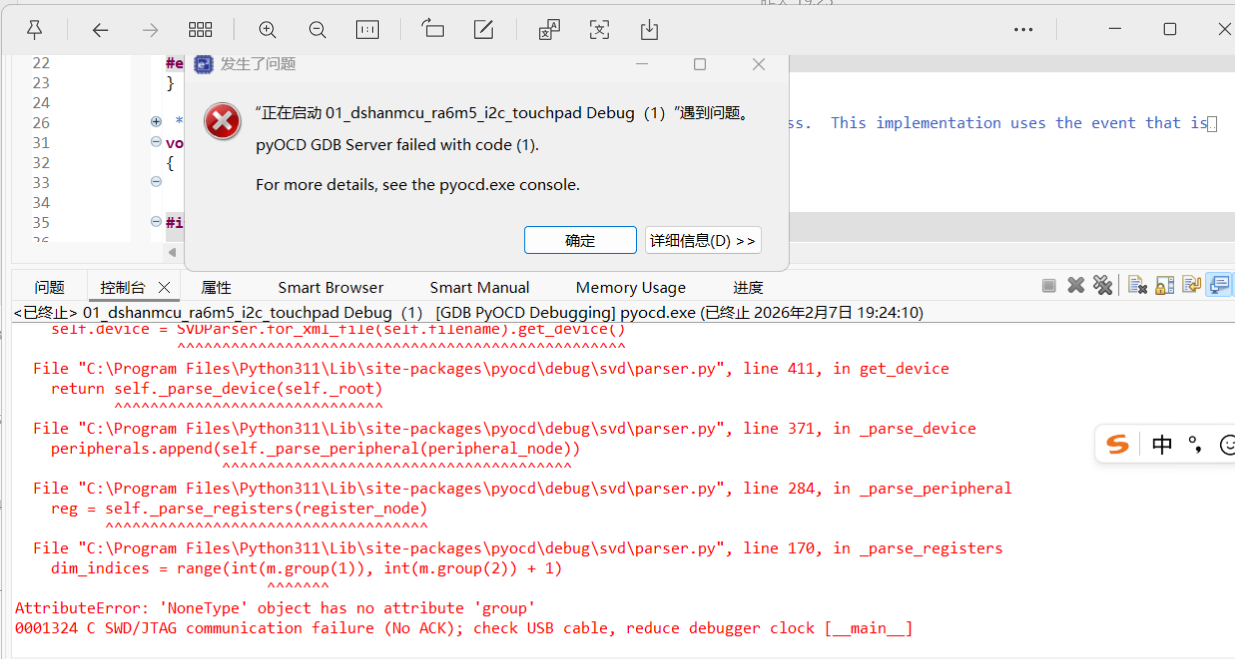The image size is (1235, 659).
Task: Show actual size with the 1:1 icon
Action: click(x=367, y=30)
